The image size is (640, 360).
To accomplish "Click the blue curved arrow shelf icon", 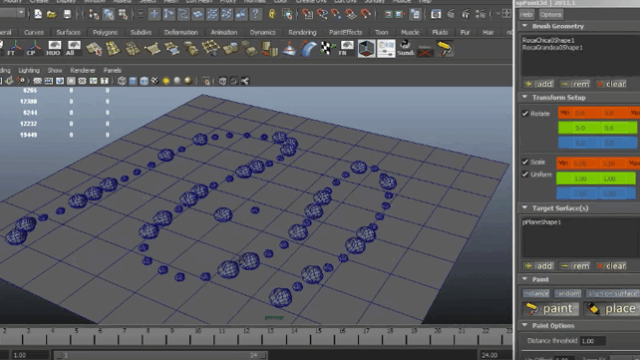I will click(309, 48).
